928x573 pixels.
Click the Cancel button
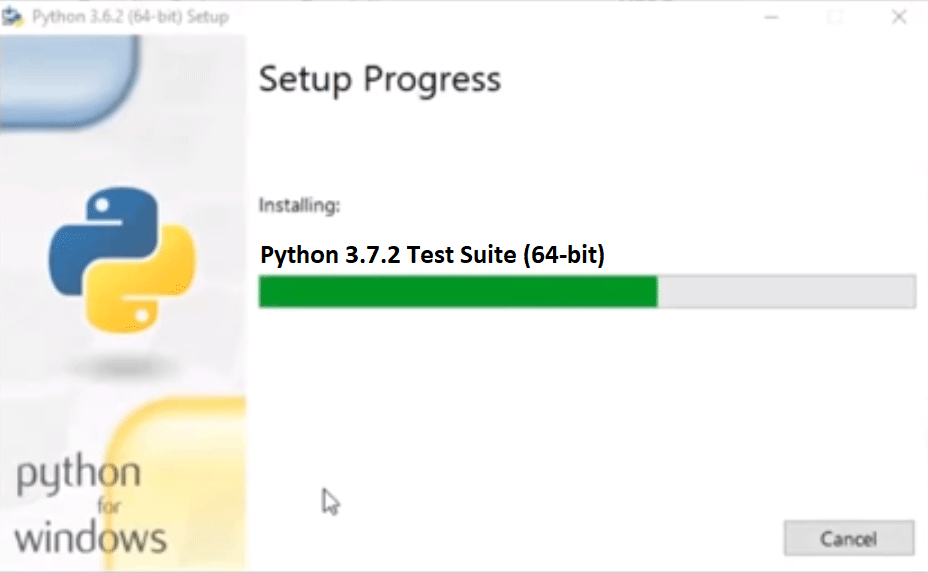click(x=848, y=538)
